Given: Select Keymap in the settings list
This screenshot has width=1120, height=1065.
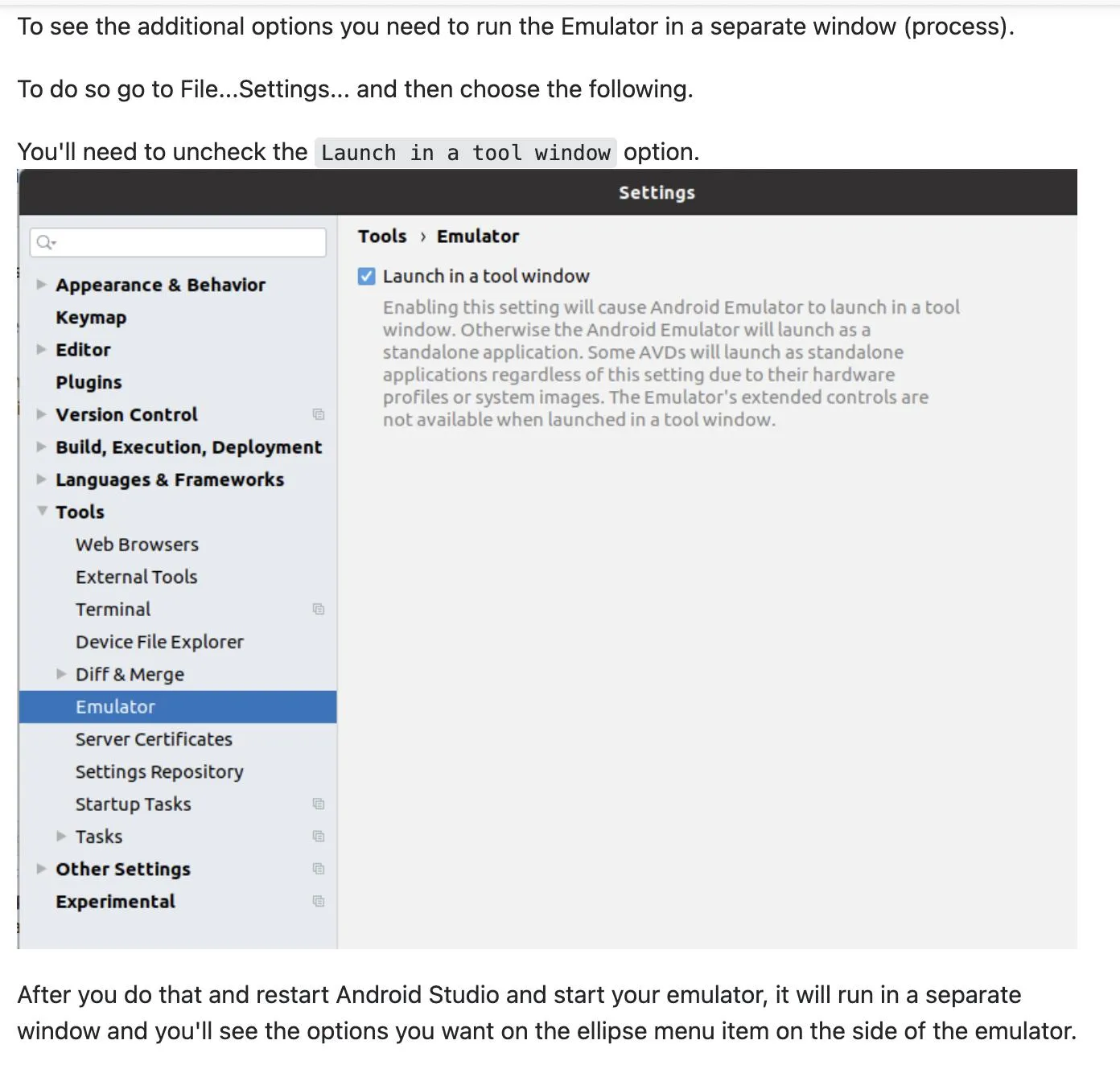Looking at the screenshot, I should (x=91, y=318).
